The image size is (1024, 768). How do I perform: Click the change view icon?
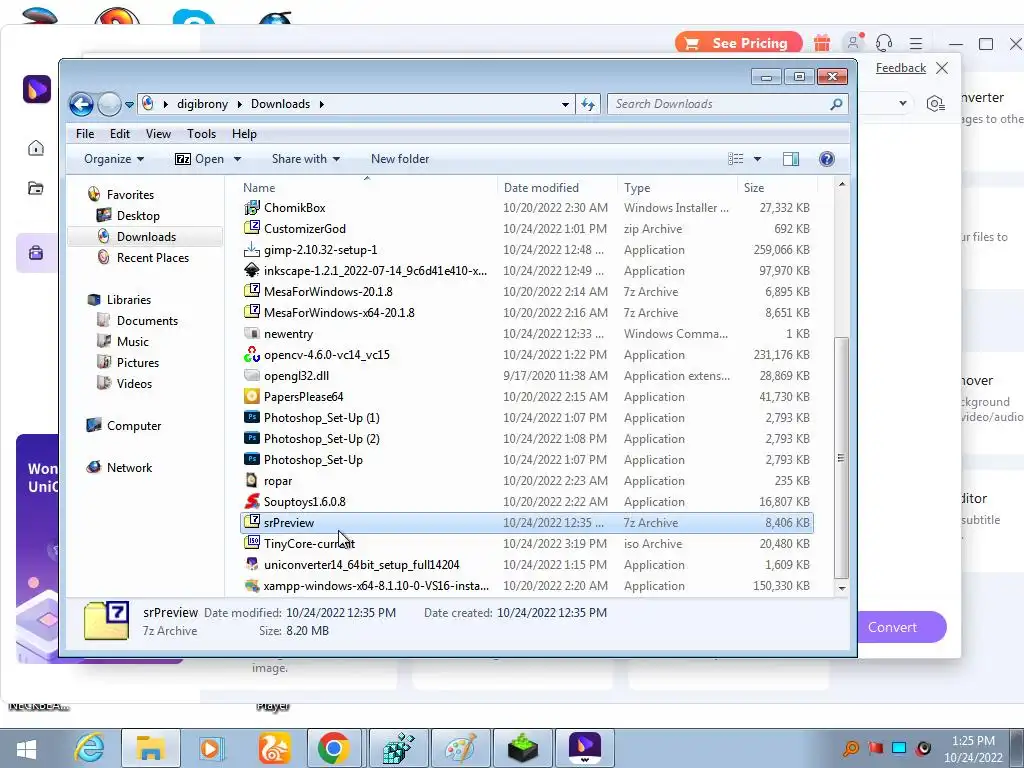[x=736, y=159]
